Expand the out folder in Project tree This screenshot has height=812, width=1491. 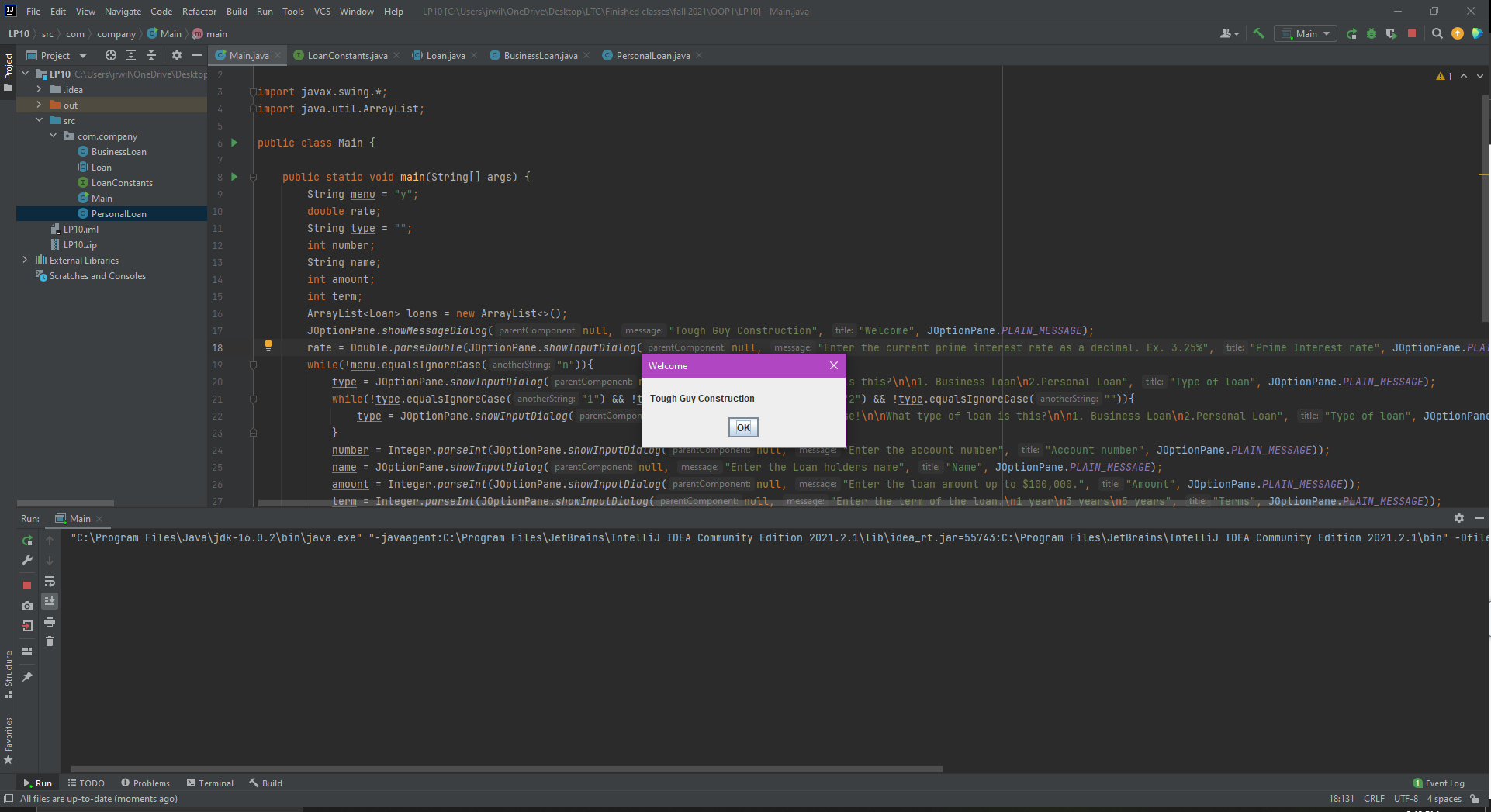(39, 105)
